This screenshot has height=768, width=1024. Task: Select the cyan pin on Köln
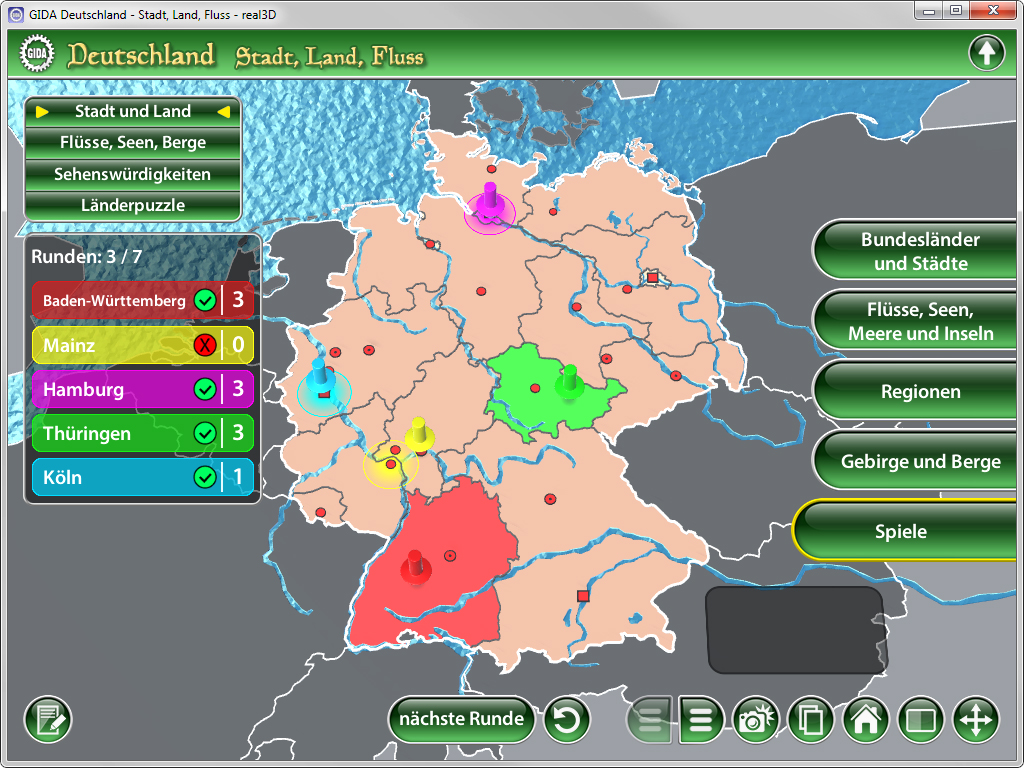(x=320, y=376)
